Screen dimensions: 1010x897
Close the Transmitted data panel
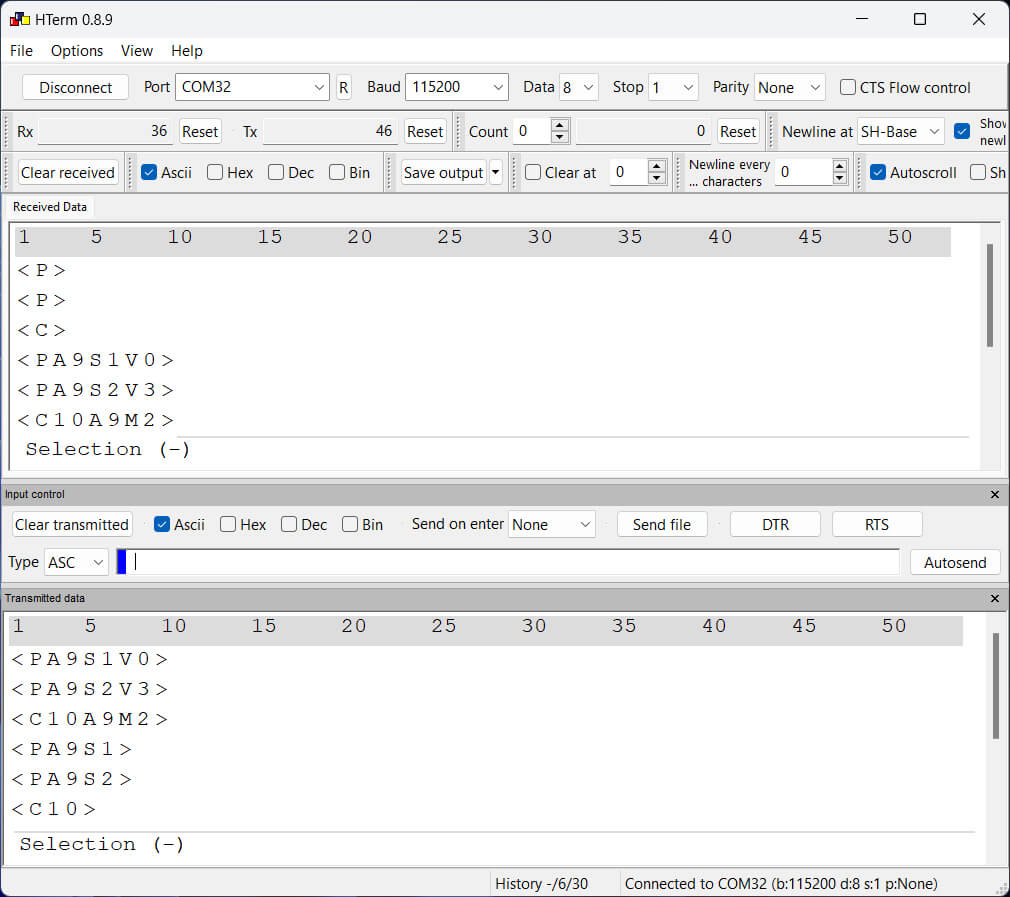pyautogui.click(x=994, y=598)
